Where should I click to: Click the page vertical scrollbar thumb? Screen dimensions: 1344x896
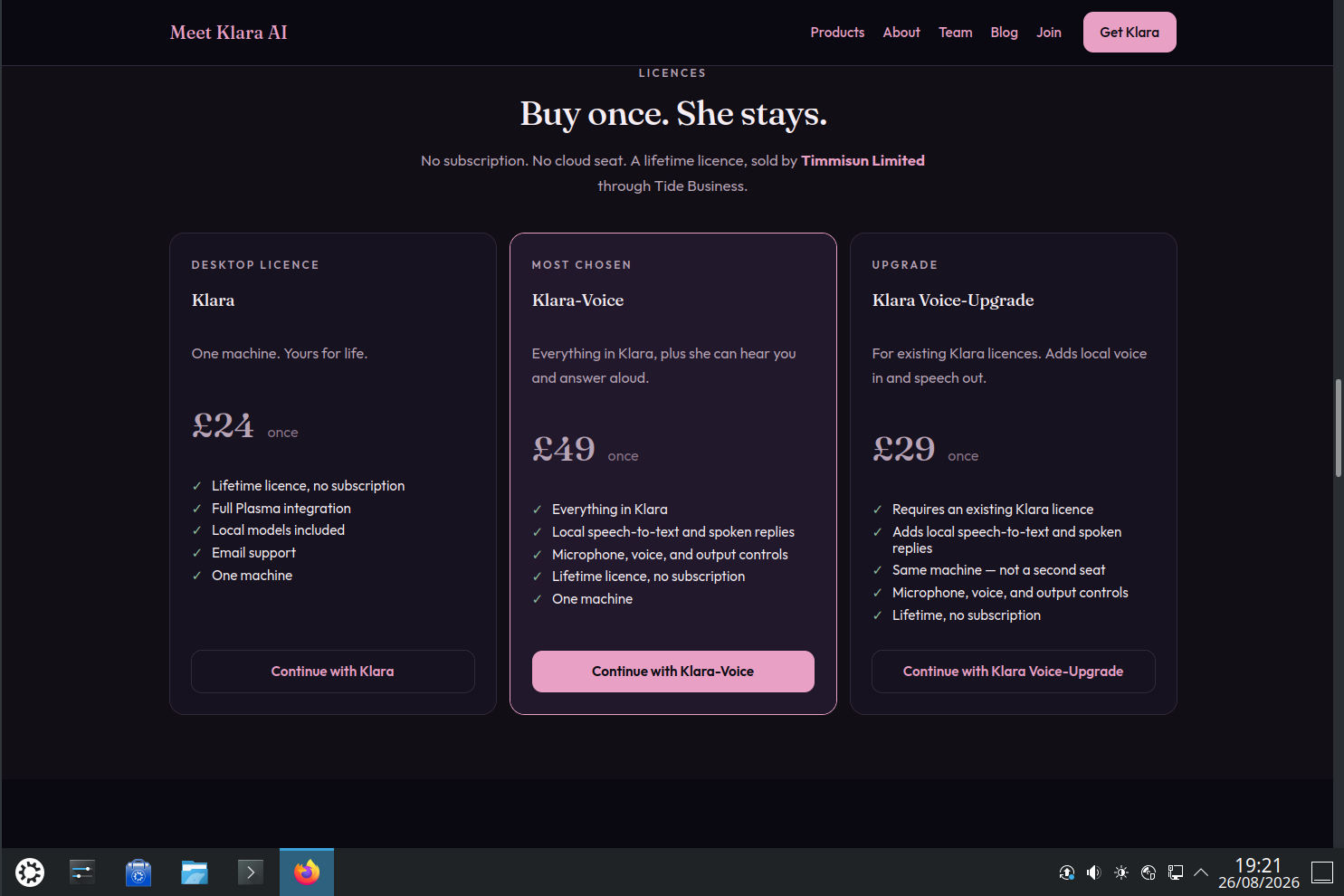tap(1339, 428)
